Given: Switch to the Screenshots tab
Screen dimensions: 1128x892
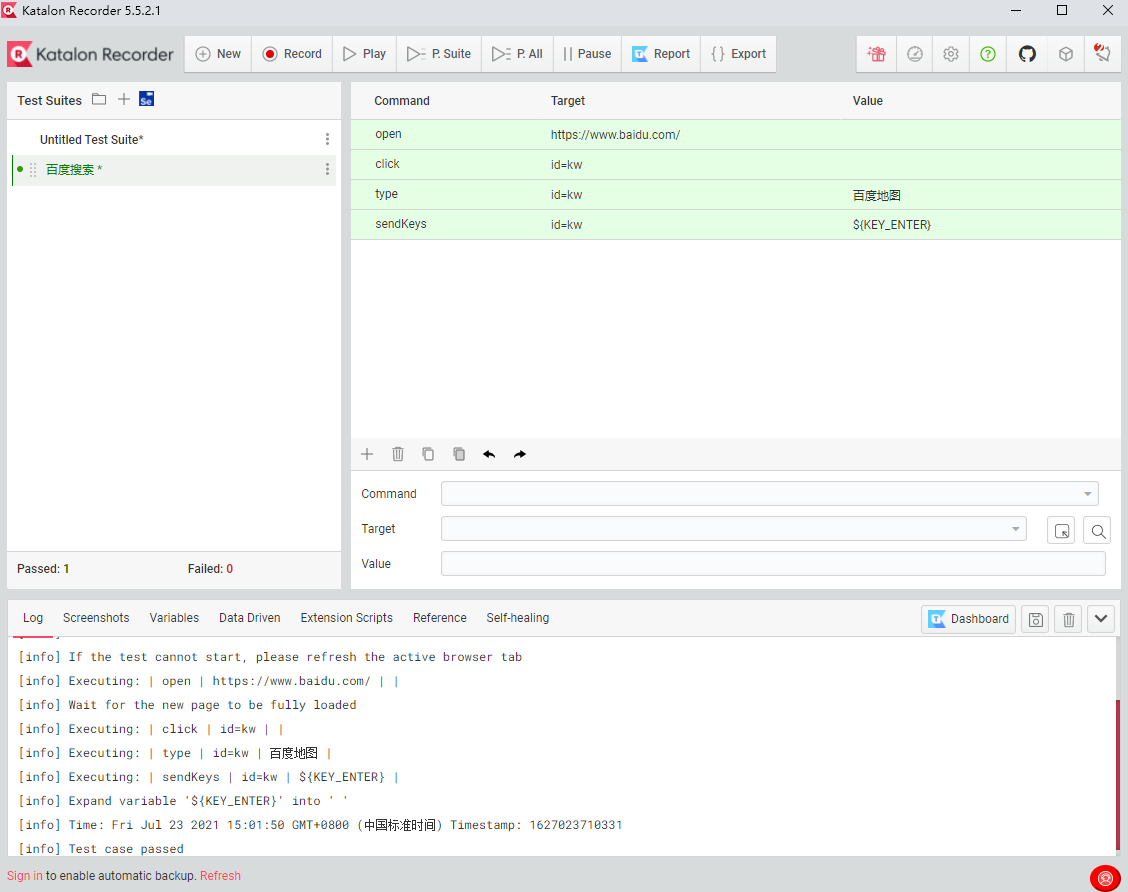Looking at the screenshot, I should [x=96, y=618].
